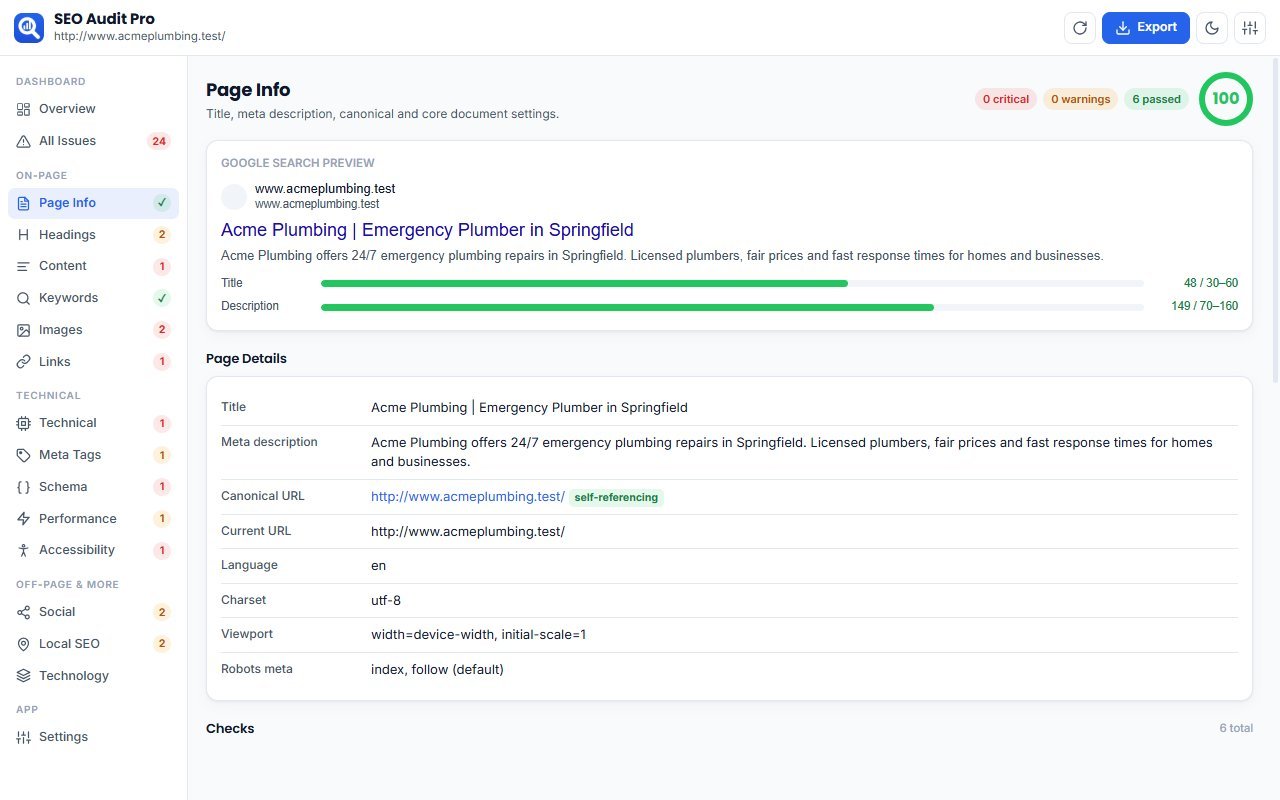
Task: Click the Meta Tags tag icon
Action: click(x=24, y=455)
